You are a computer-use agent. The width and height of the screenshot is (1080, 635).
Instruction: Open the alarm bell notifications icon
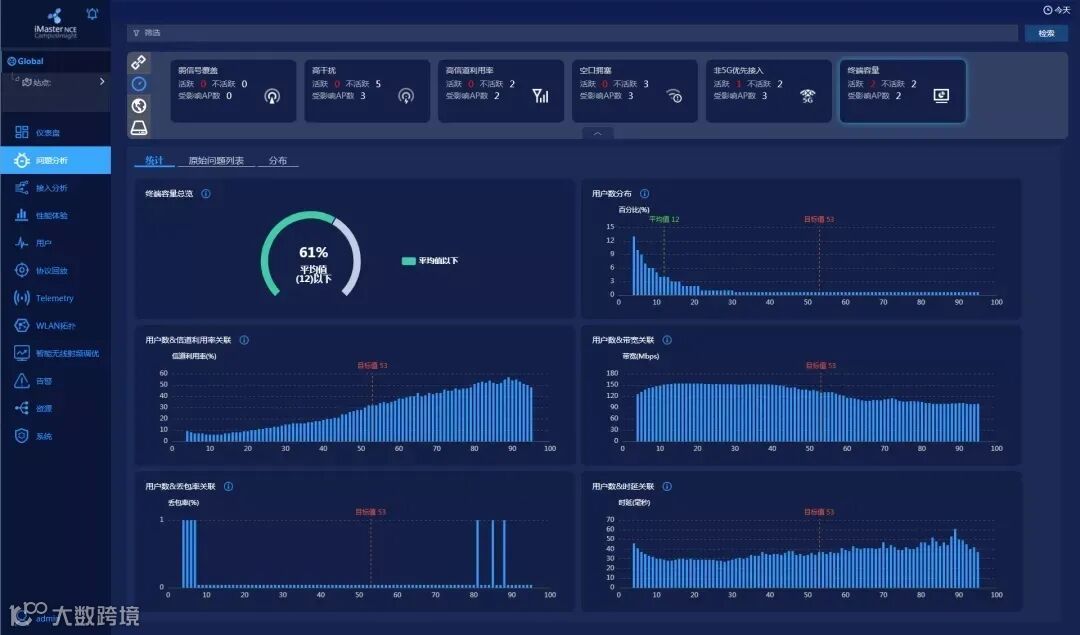point(92,14)
